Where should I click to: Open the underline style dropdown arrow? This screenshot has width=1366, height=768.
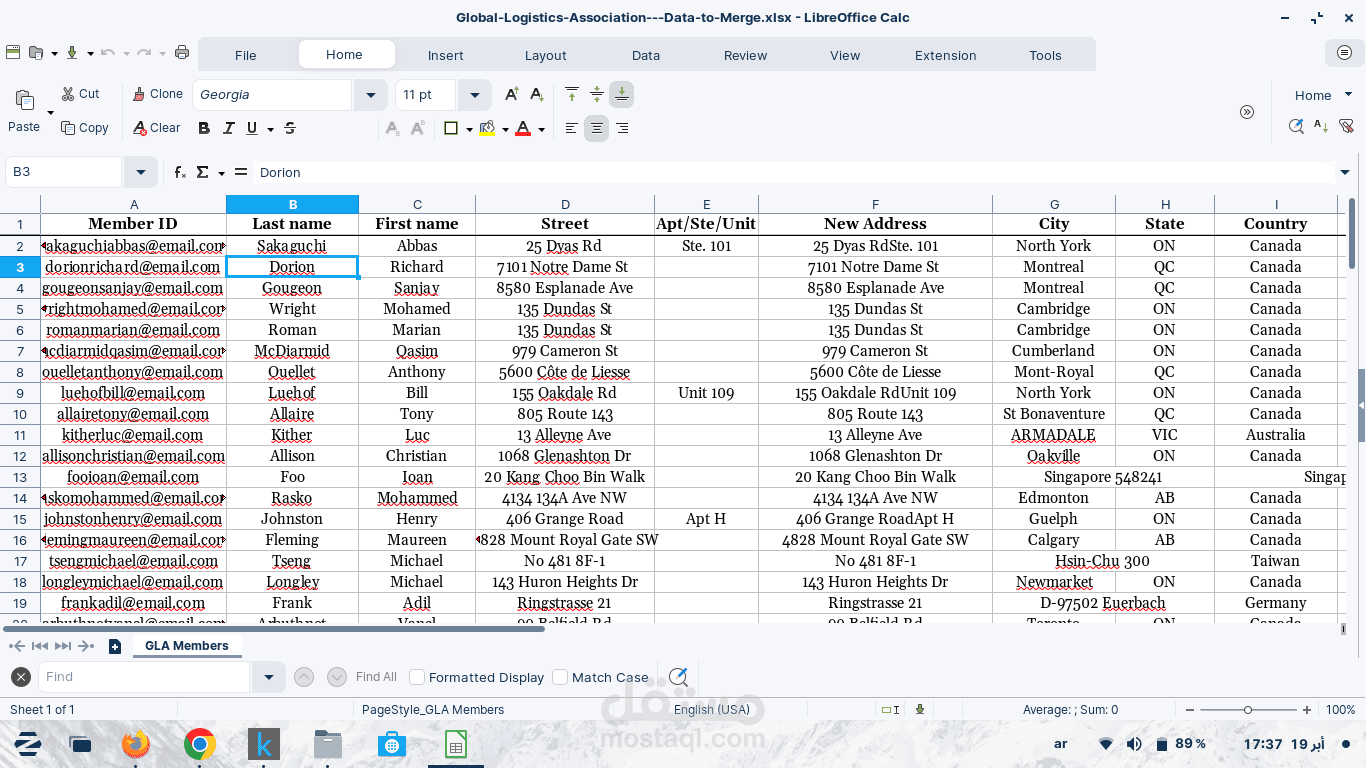(270, 129)
